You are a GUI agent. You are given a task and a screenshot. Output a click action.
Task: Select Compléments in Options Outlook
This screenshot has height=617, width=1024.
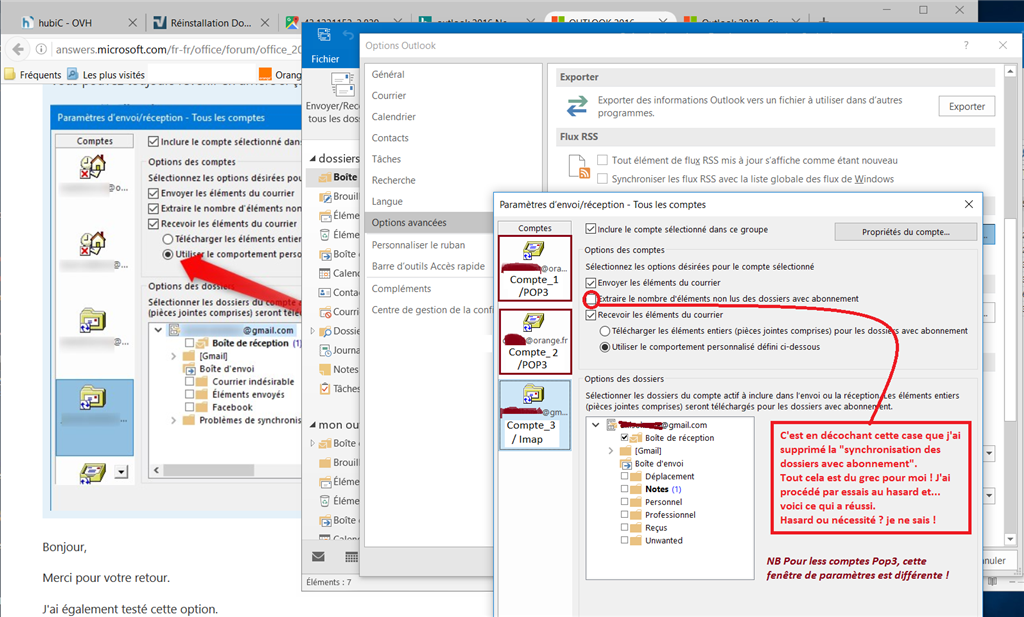click(x=402, y=289)
